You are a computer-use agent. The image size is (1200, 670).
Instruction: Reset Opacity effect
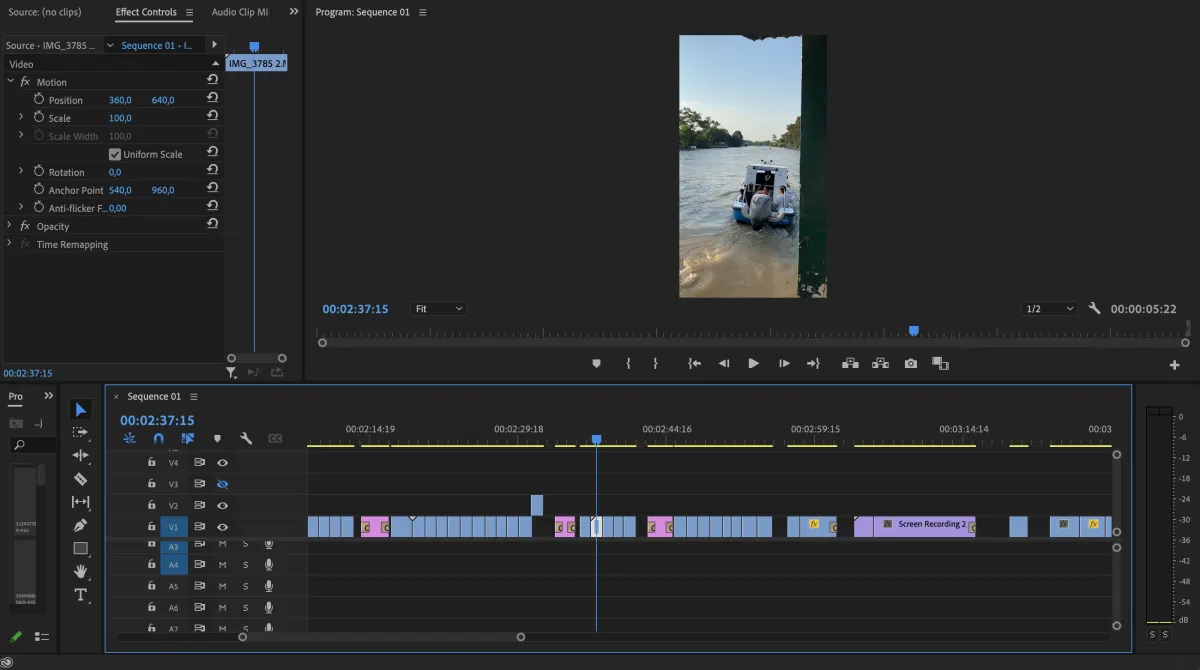[212, 225]
